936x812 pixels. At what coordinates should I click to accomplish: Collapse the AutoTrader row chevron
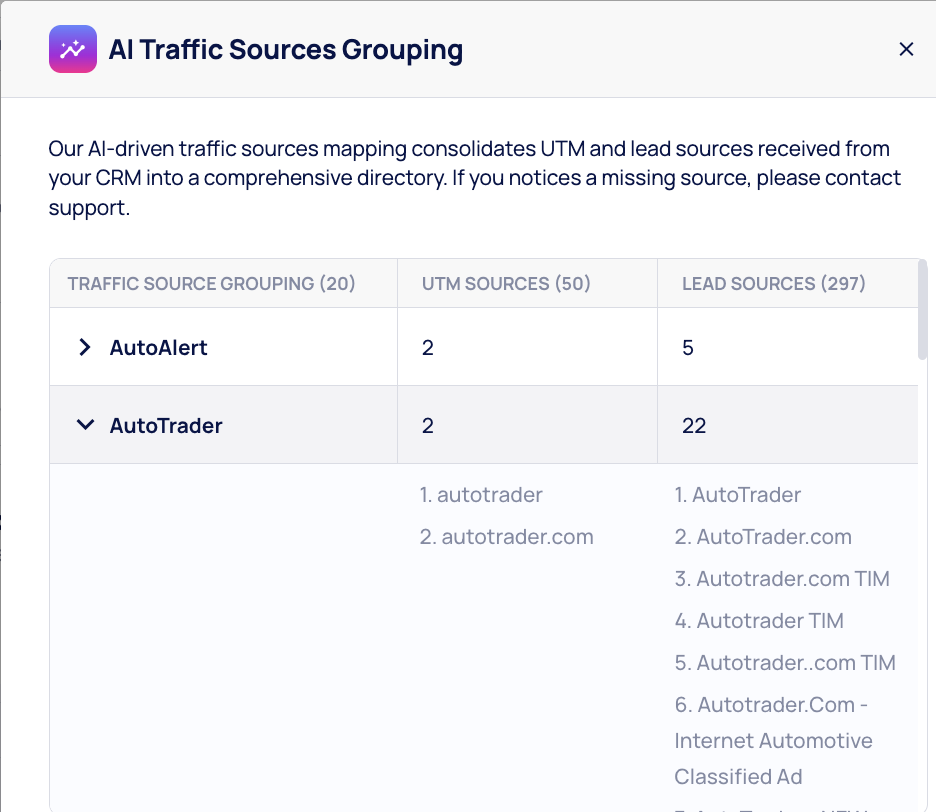coord(85,425)
